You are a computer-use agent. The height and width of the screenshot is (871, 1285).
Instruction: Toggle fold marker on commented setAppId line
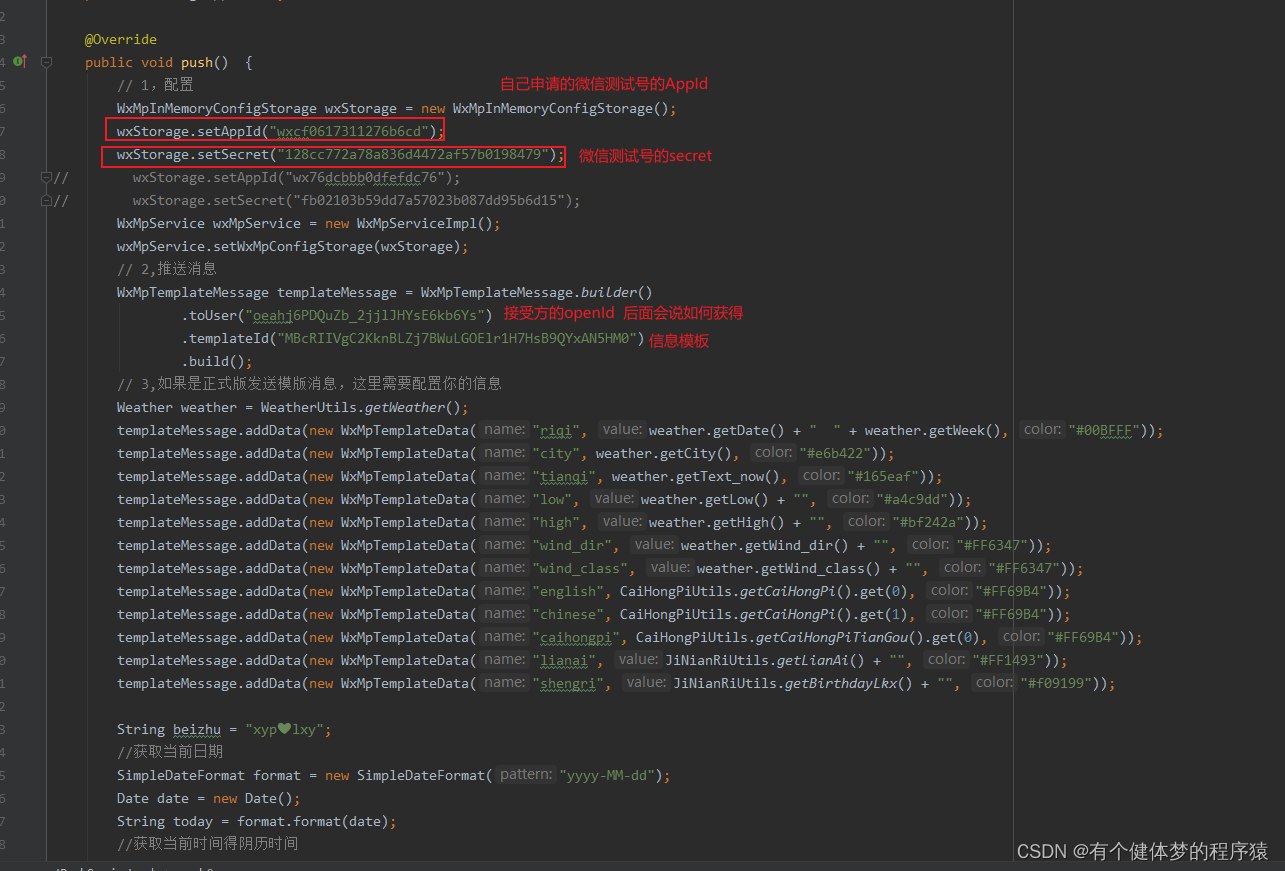tap(46, 177)
